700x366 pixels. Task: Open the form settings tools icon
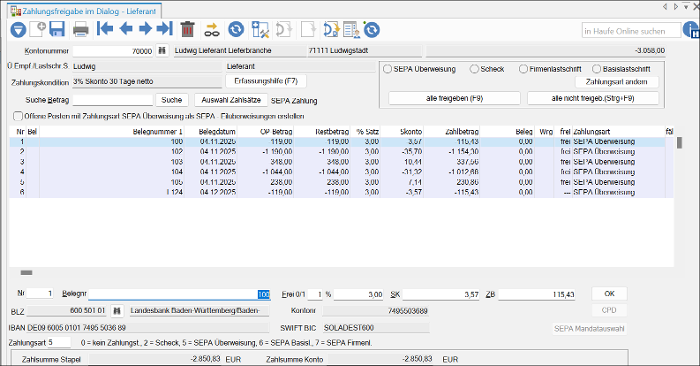click(x=260, y=29)
